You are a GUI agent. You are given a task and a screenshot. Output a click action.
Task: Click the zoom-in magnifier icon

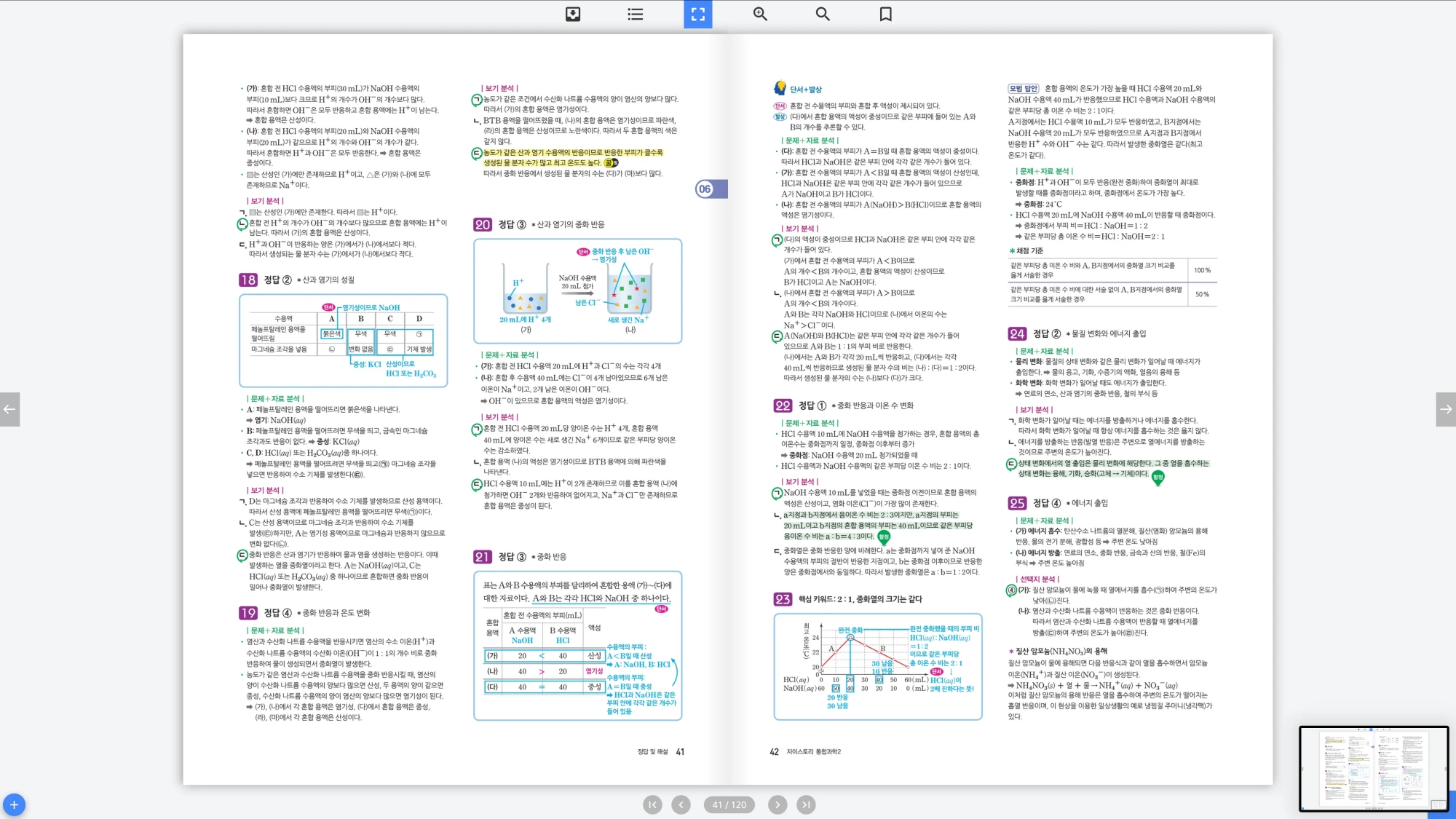click(x=760, y=14)
